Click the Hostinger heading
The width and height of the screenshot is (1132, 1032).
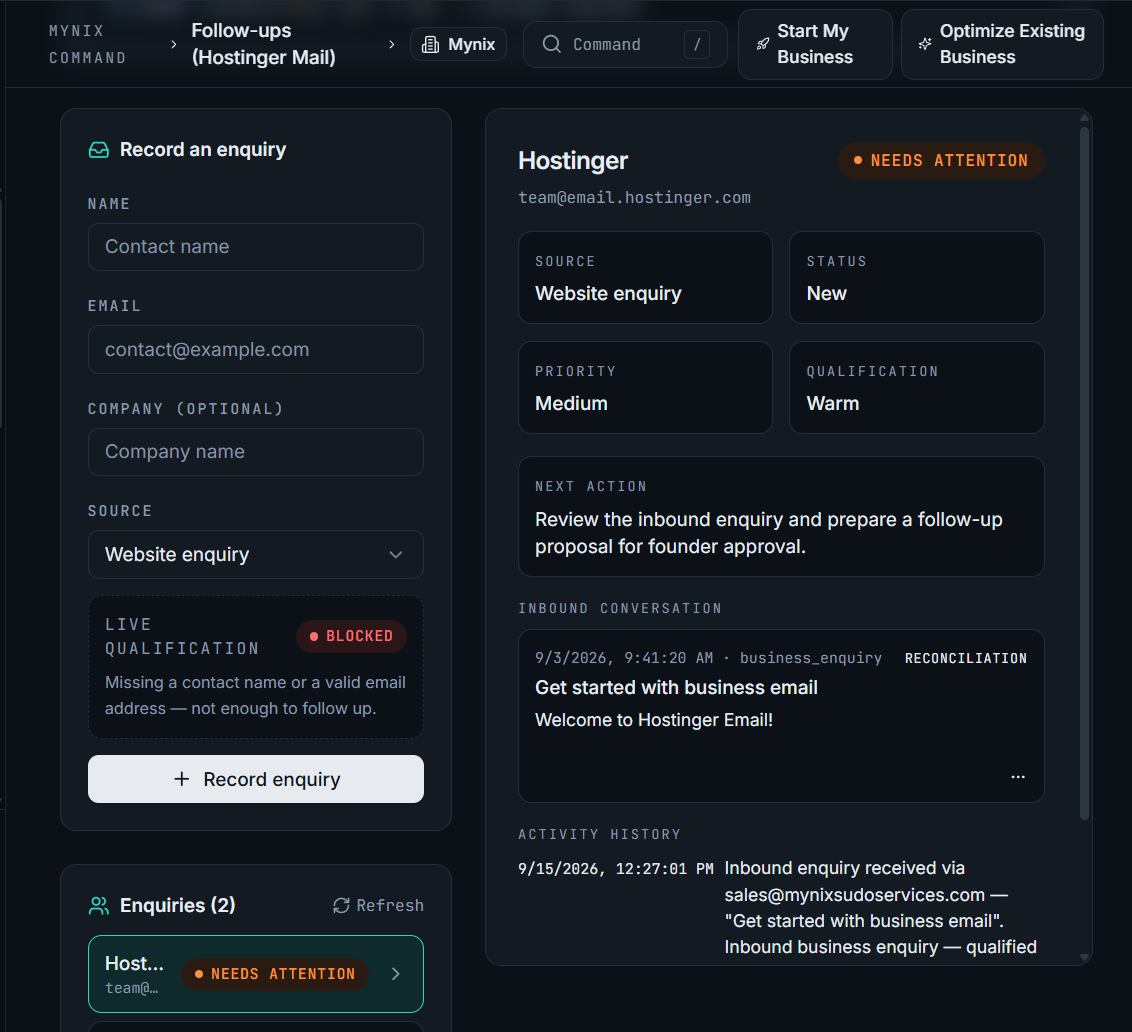click(x=573, y=160)
